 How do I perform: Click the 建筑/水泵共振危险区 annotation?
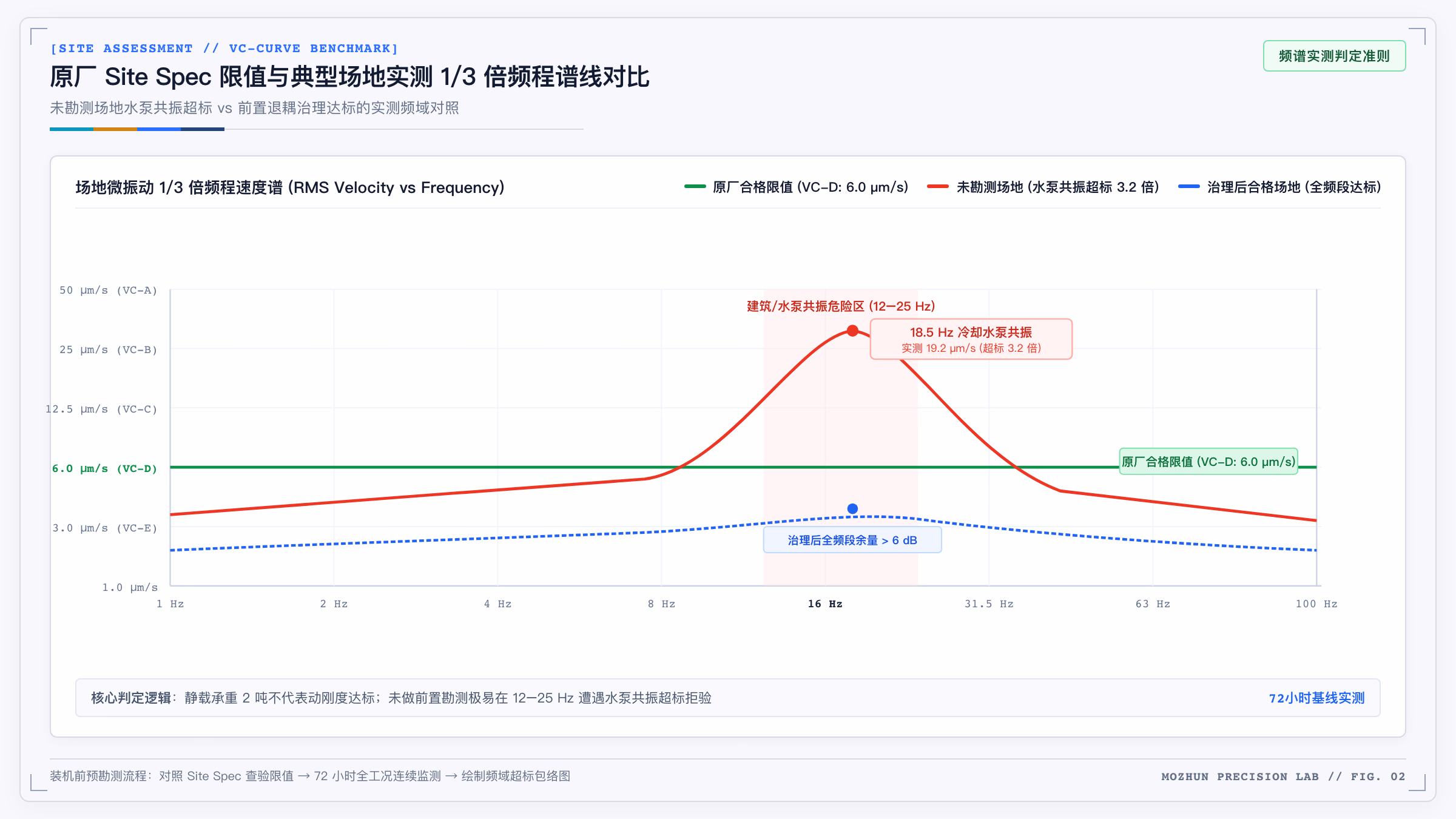(x=841, y=306)
